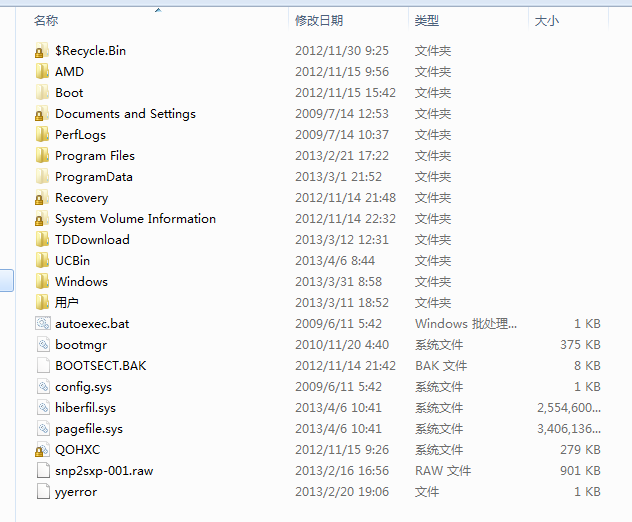Click System Volume Information name text
Image resolution: width=632 pixels, height=522 pixels.
(x=135, y=218)
